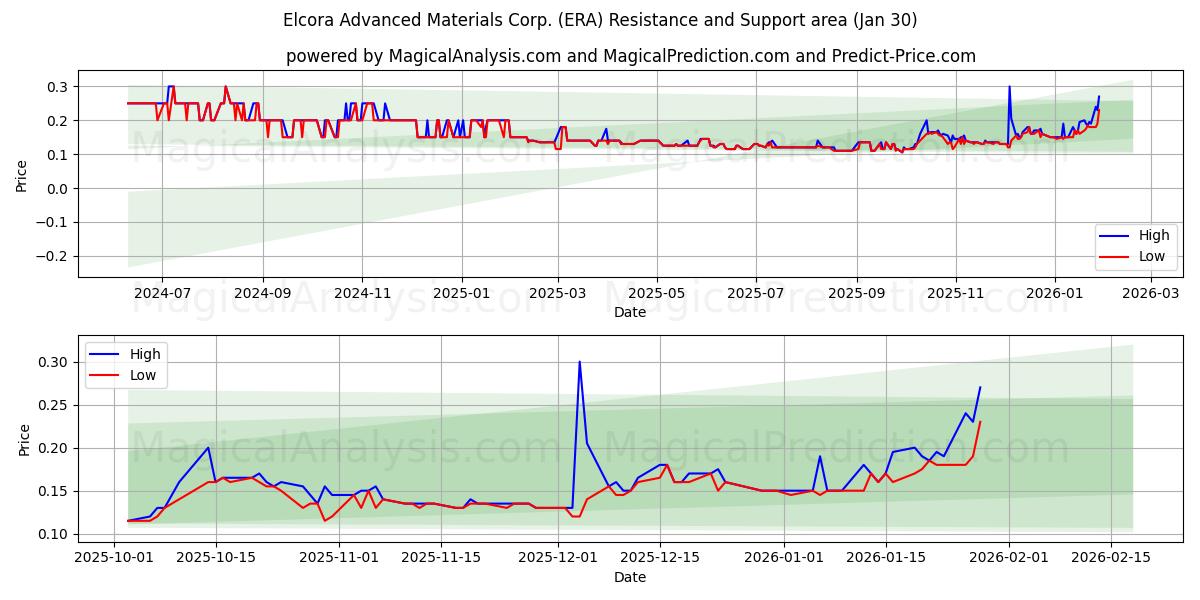Click the '2025-09' x-axis label
Image resolution: width=1200 pixels, height=600 pixels.
pos(856,294)
